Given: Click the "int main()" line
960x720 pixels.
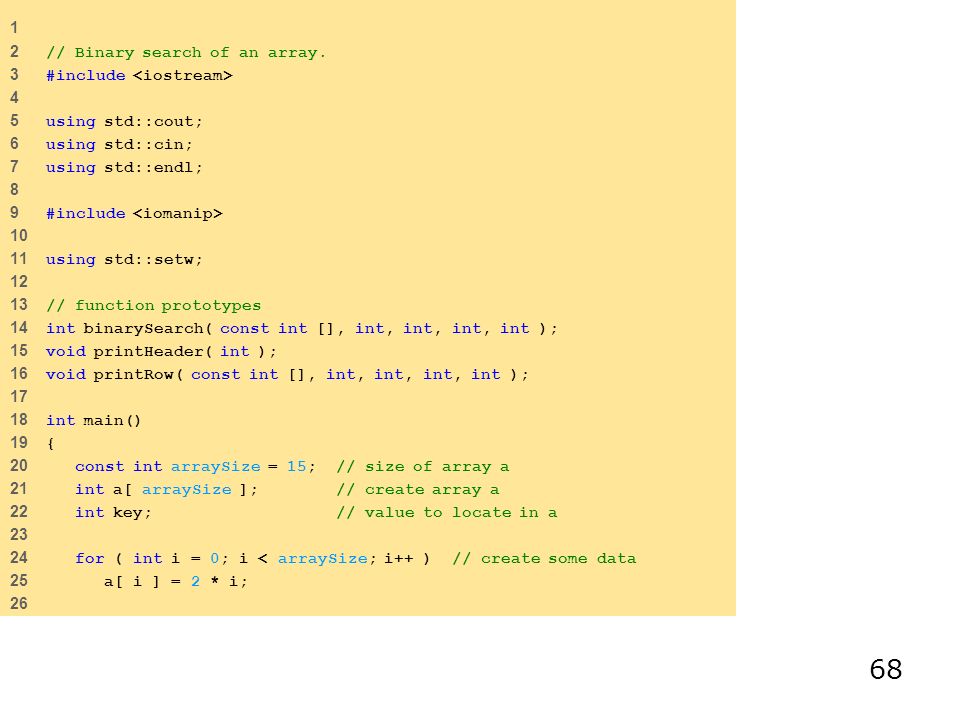Looking at the screenshot, I should [94, 421].
